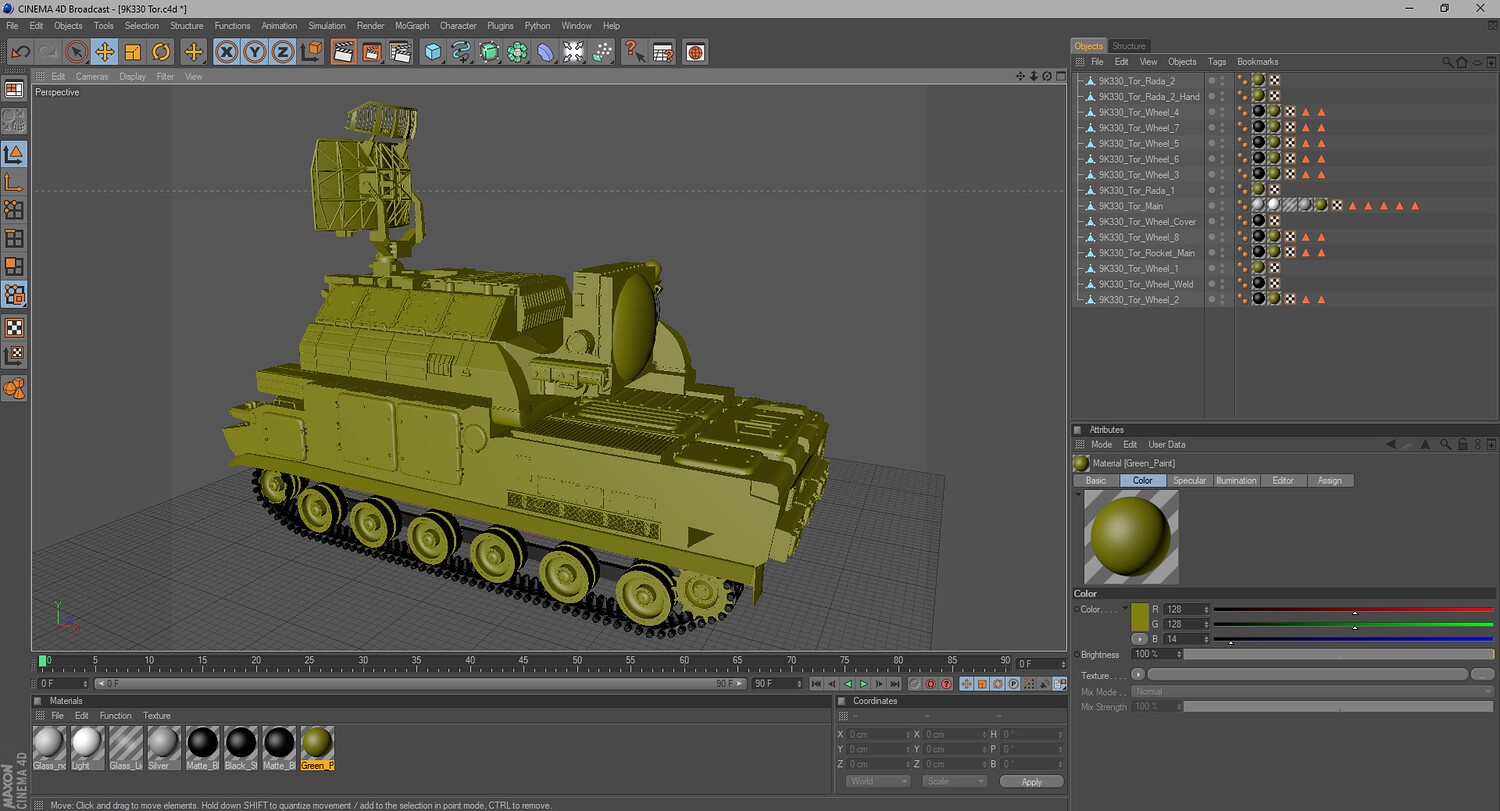Collapse the material preview triangle

pos(1078,494)
